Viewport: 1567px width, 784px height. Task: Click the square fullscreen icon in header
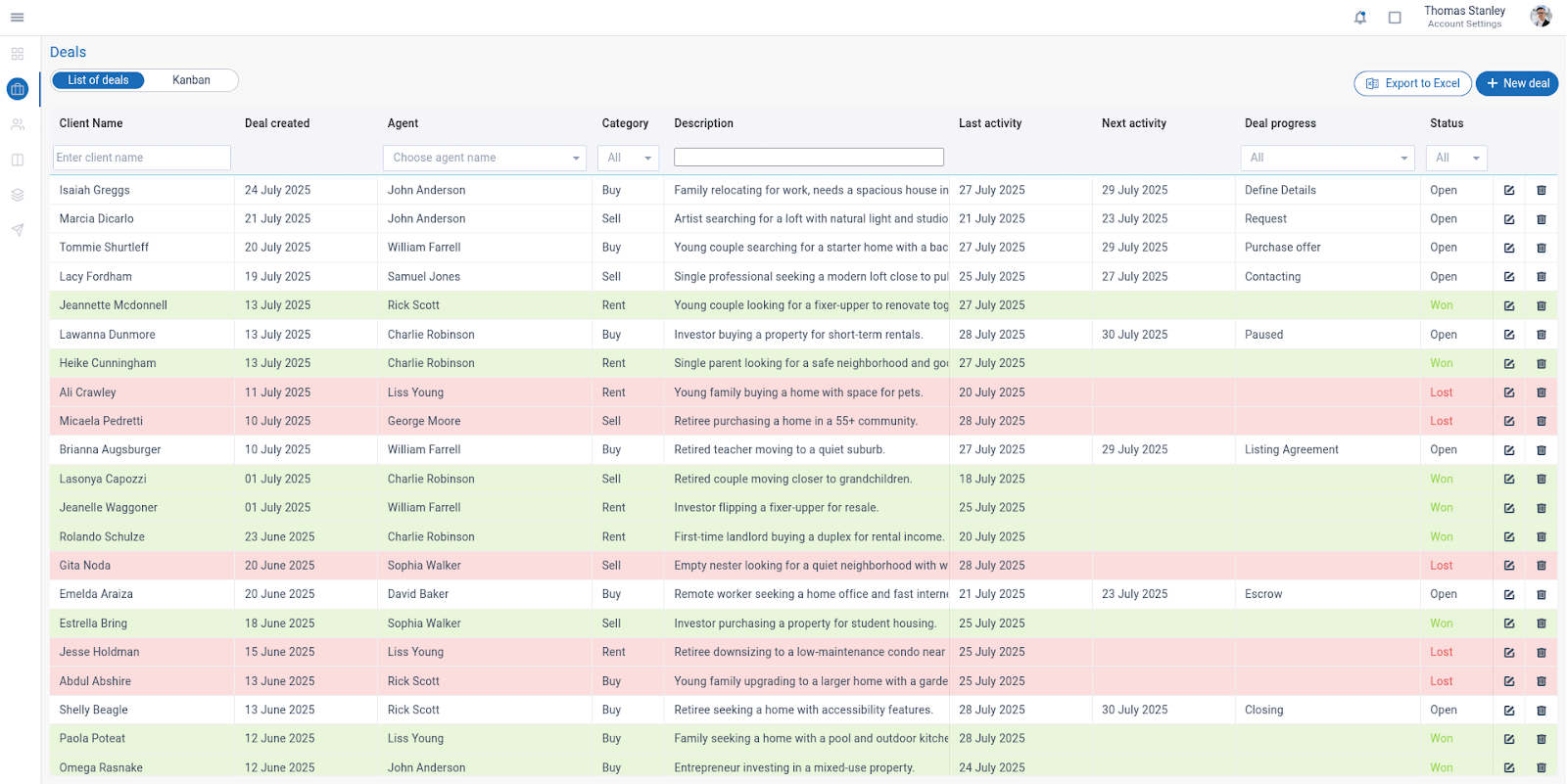coord(1395,18)
